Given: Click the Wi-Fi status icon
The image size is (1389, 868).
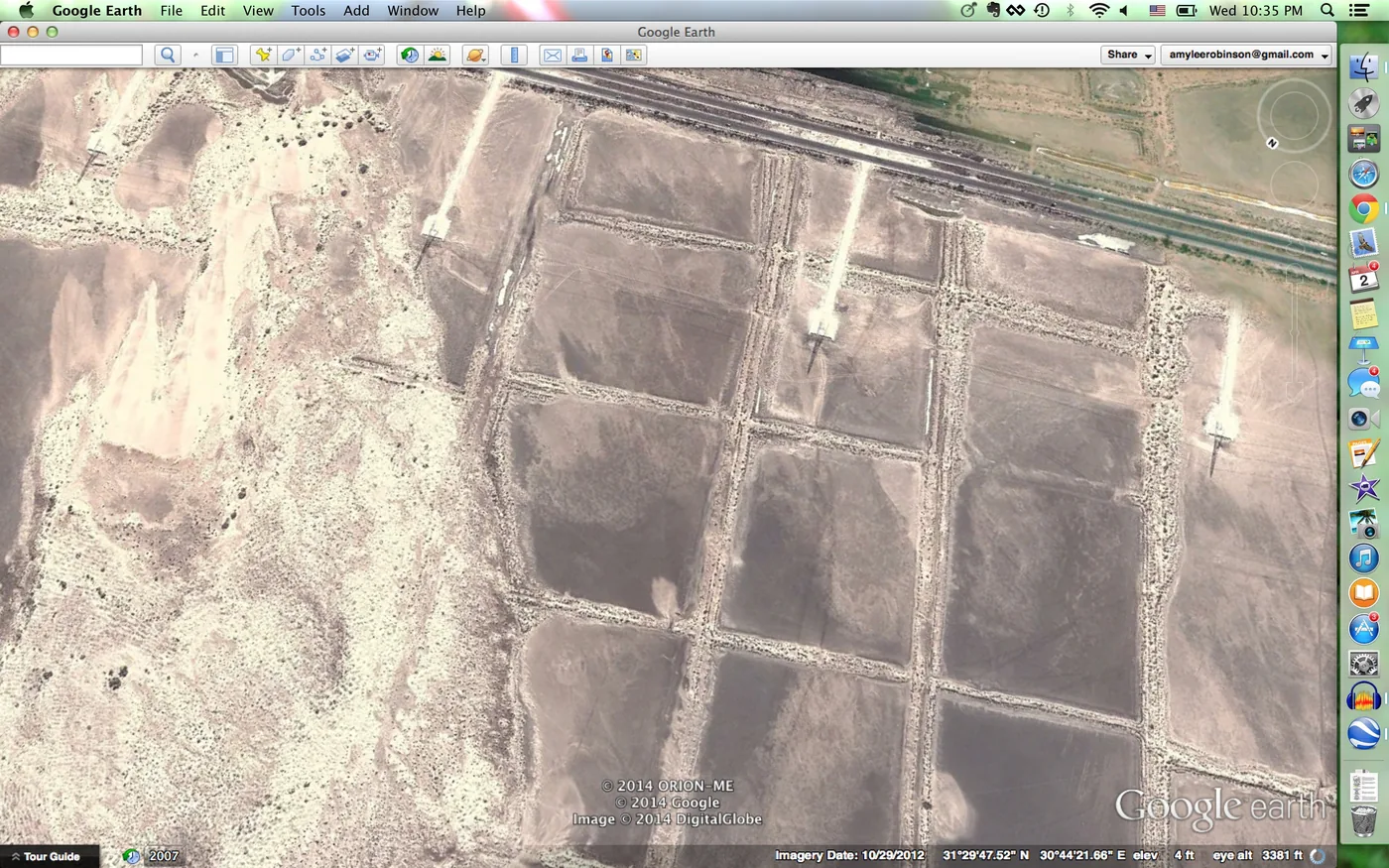Looking at the screenshot, I should click(x=1098, y=10).
